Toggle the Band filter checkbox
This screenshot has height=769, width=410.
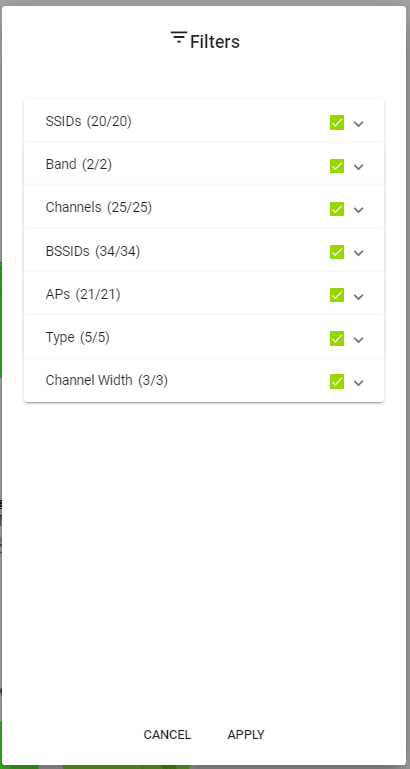coord(337,166)
